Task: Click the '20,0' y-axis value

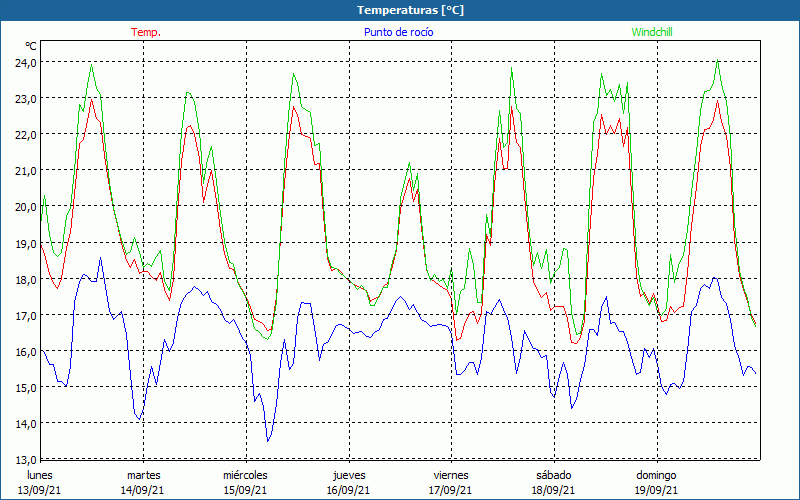Action: (x=26, y=207)
